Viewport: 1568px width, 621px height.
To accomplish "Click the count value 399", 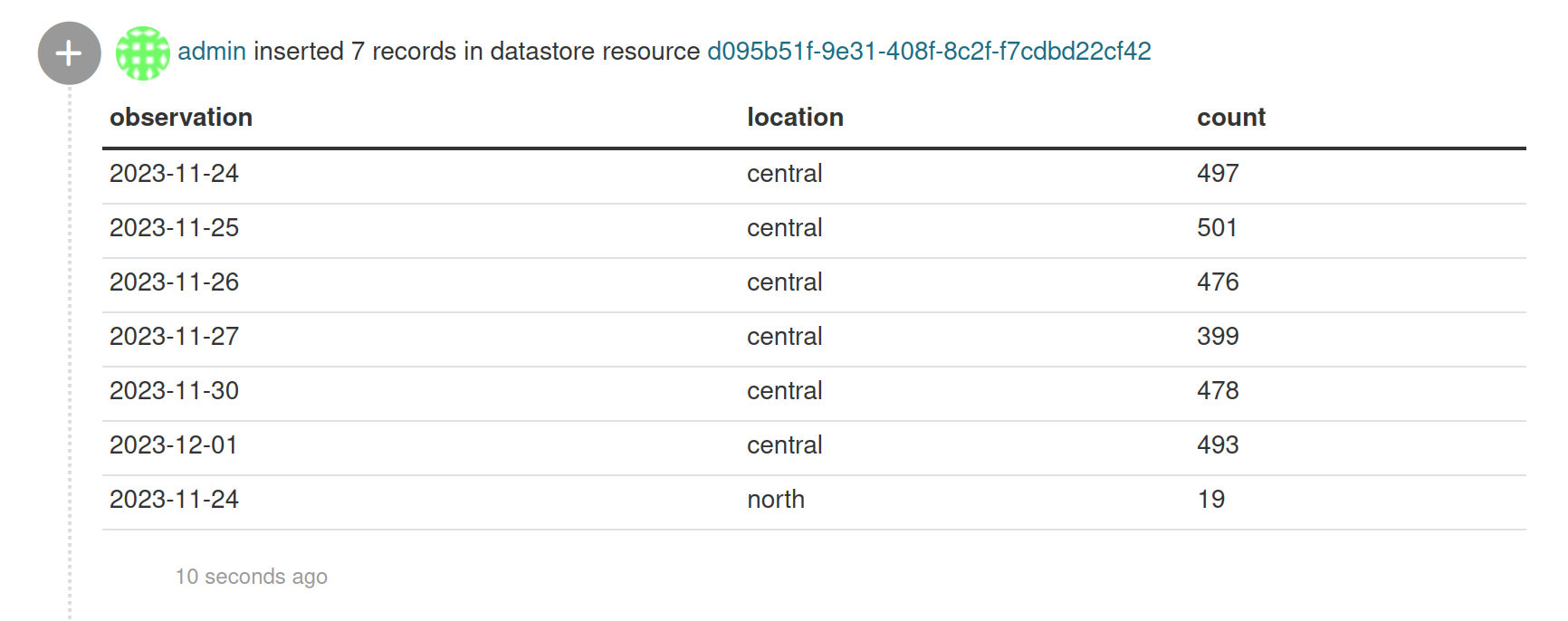I will point(1218,337).
